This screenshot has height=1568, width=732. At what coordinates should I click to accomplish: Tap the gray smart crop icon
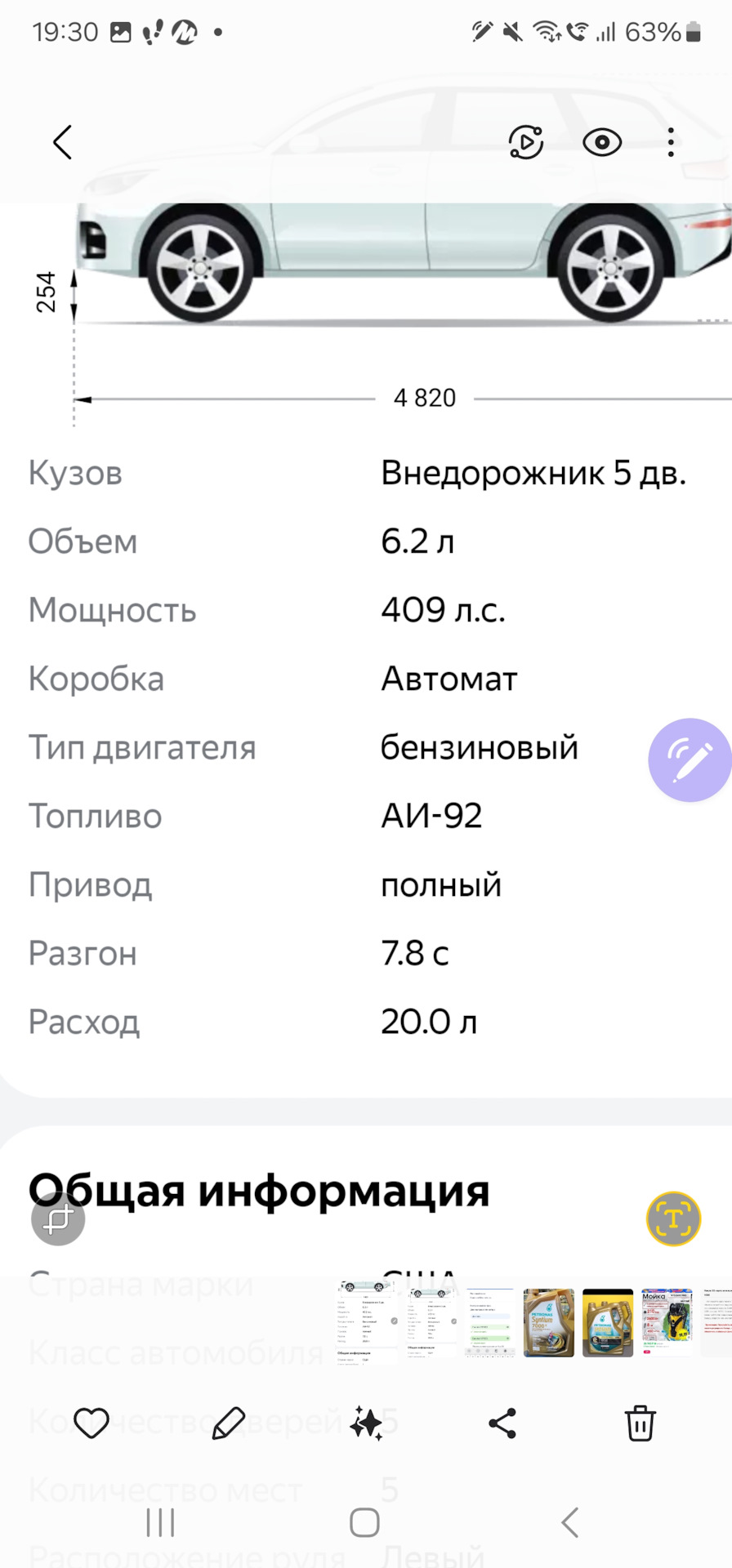pos(58,1219)
